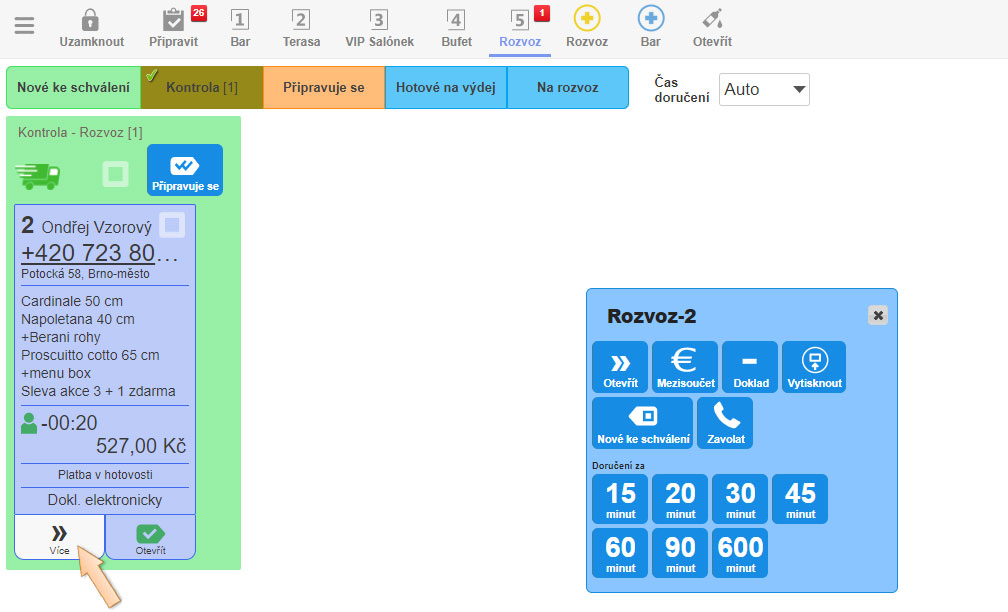1008x612 pixels.
Task: Click the Nové ke schválení popup button
Action: (x=642, y=422)
